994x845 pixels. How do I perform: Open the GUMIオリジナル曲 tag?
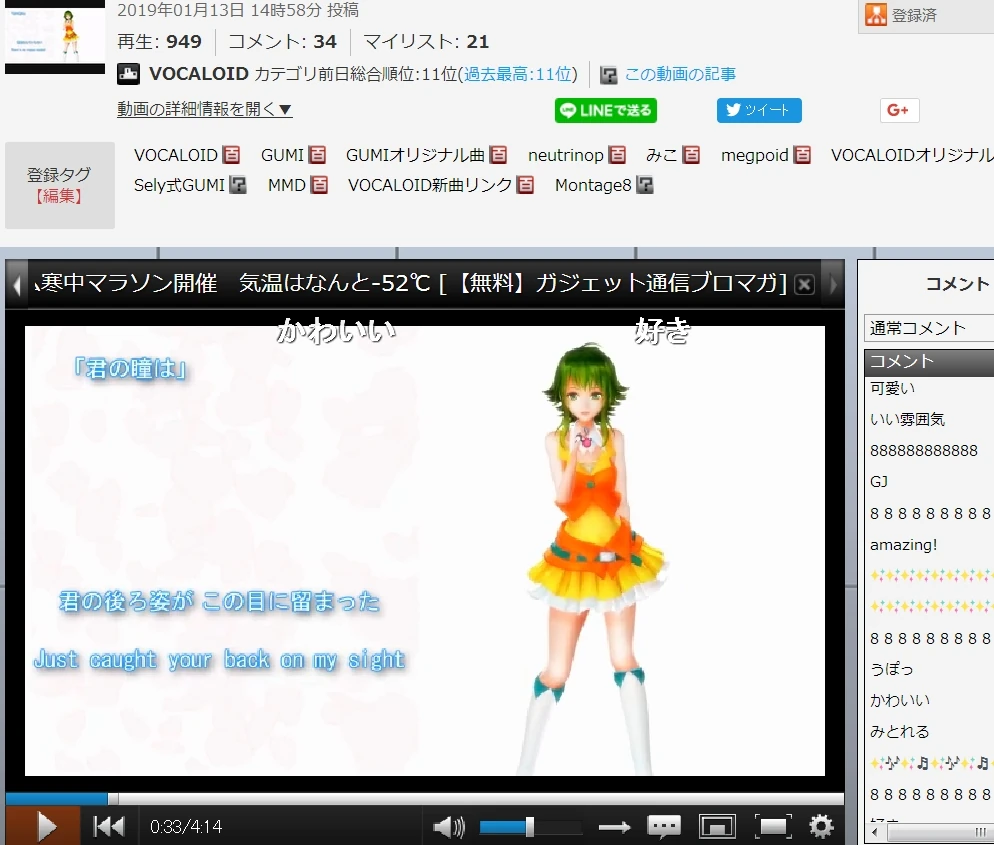pyautogui.click(x=415, y=155)
